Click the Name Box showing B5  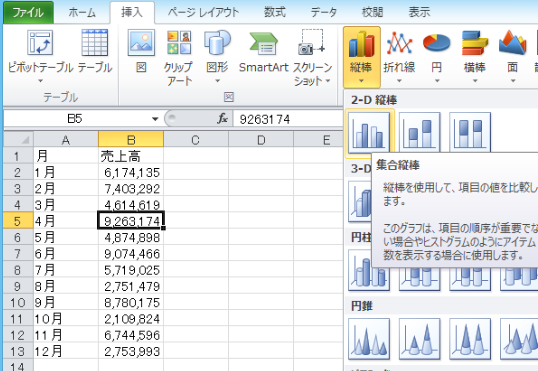tap(75, 119)
